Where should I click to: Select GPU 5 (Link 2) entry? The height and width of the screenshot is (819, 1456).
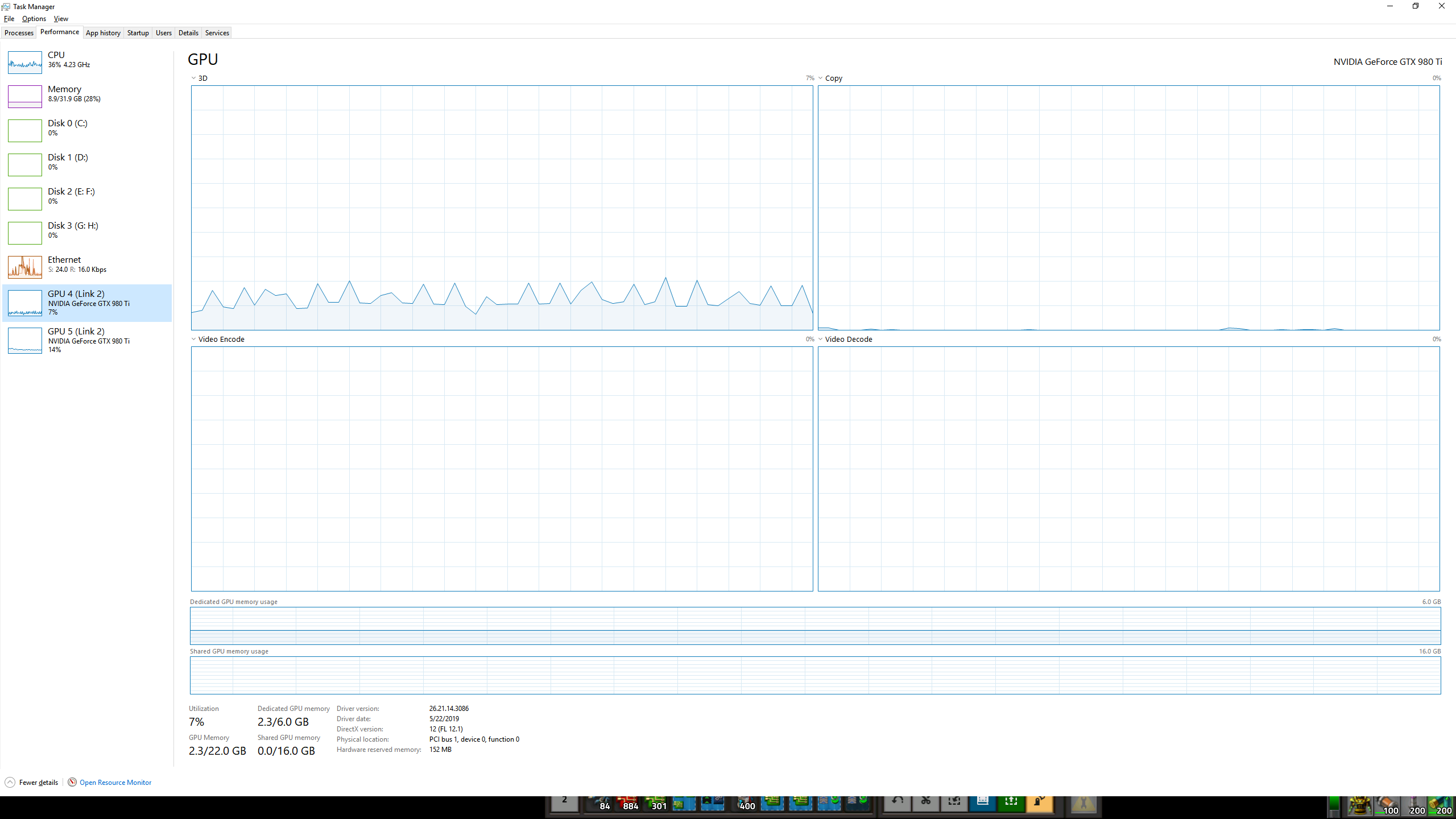[76, 340]
